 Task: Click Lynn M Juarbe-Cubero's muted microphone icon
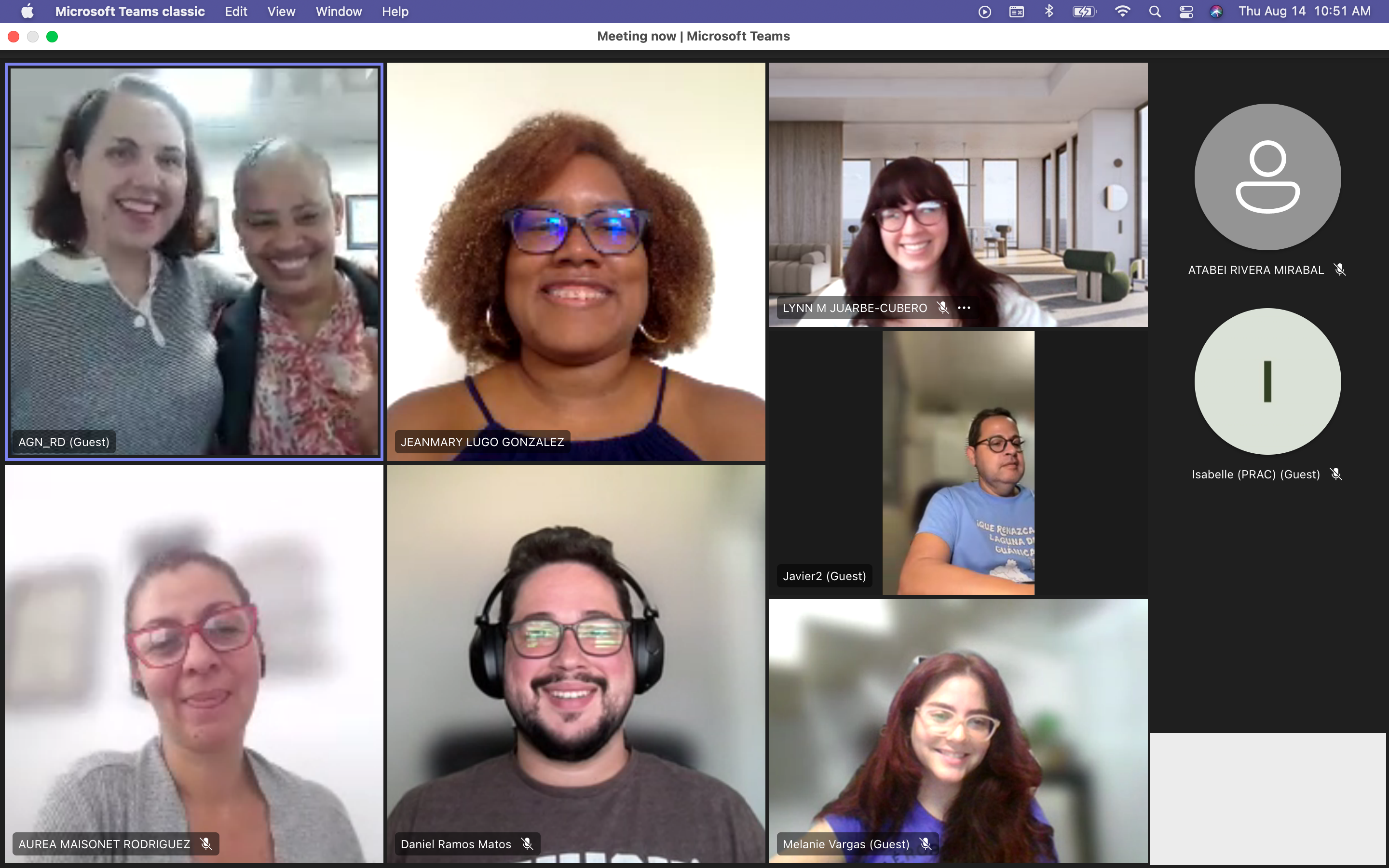pyautogui.click(x=942, y=308)
